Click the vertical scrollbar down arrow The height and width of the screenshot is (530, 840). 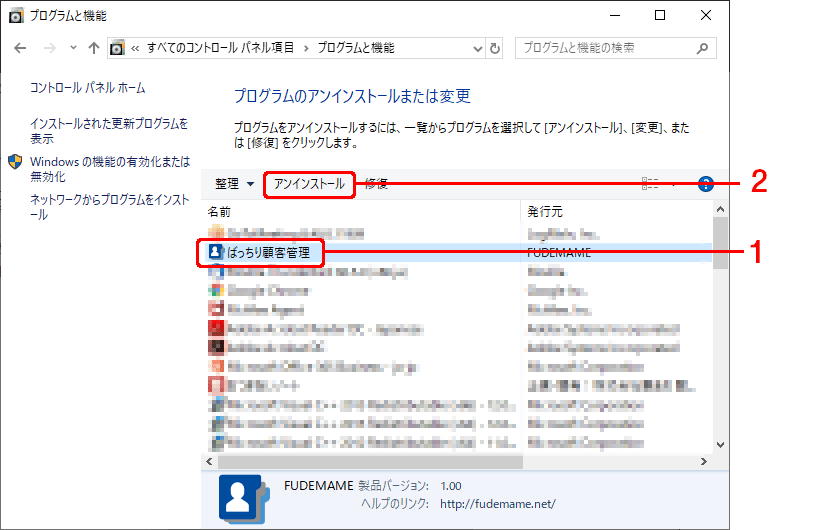[721, 445]
